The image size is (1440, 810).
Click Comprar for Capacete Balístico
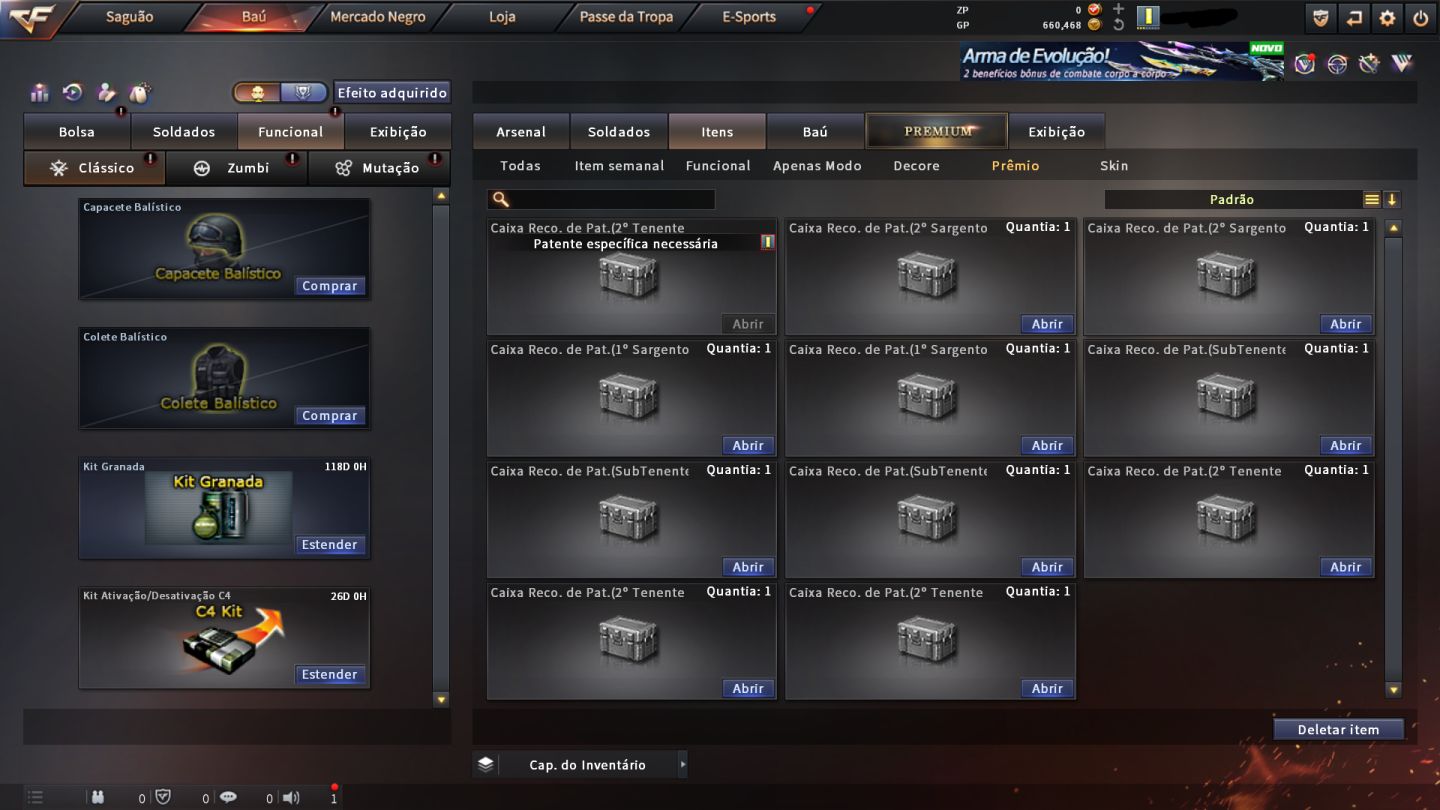point(330,286)
